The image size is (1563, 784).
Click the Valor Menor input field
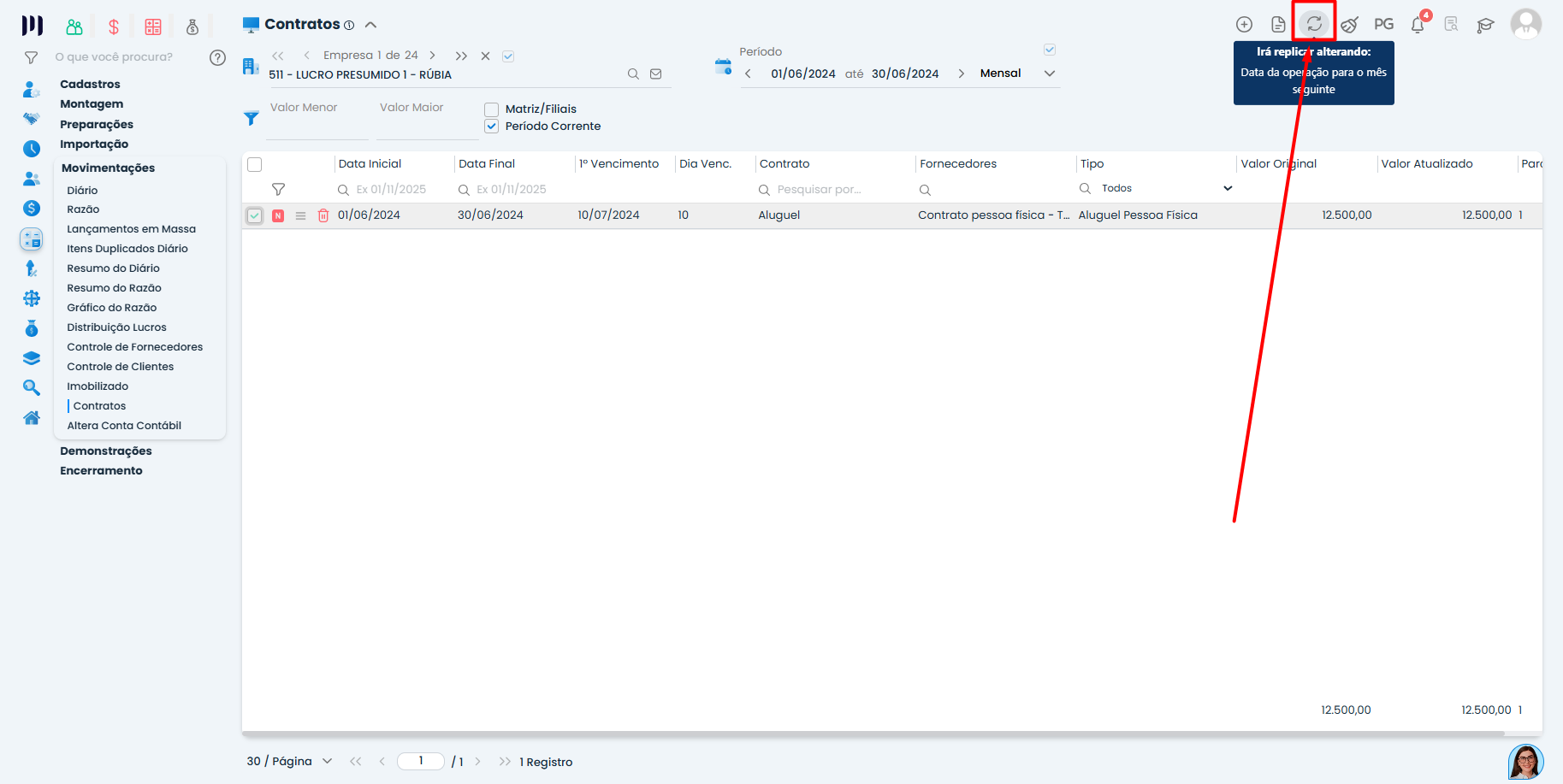click(317, 124)
